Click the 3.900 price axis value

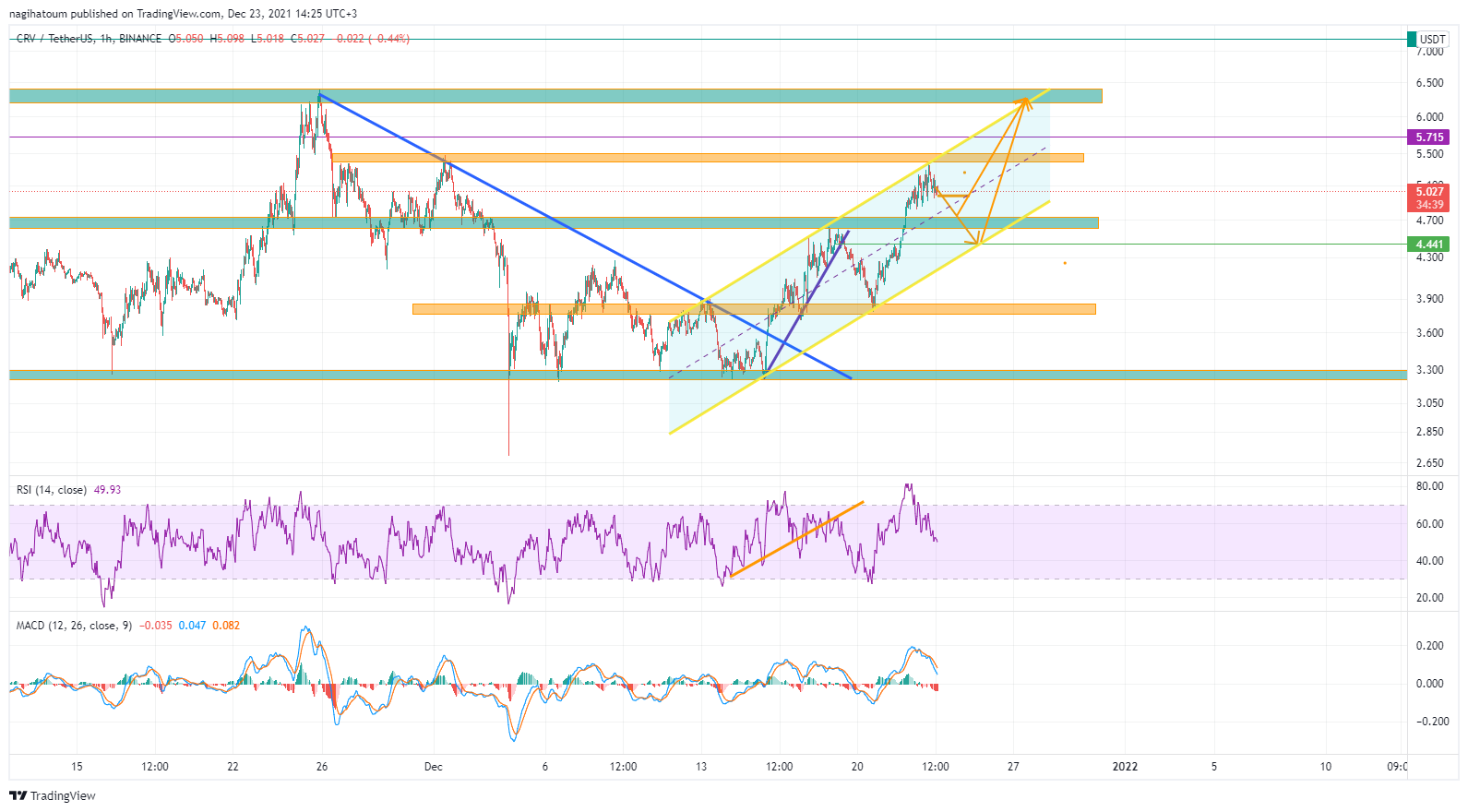(1429, 299)
